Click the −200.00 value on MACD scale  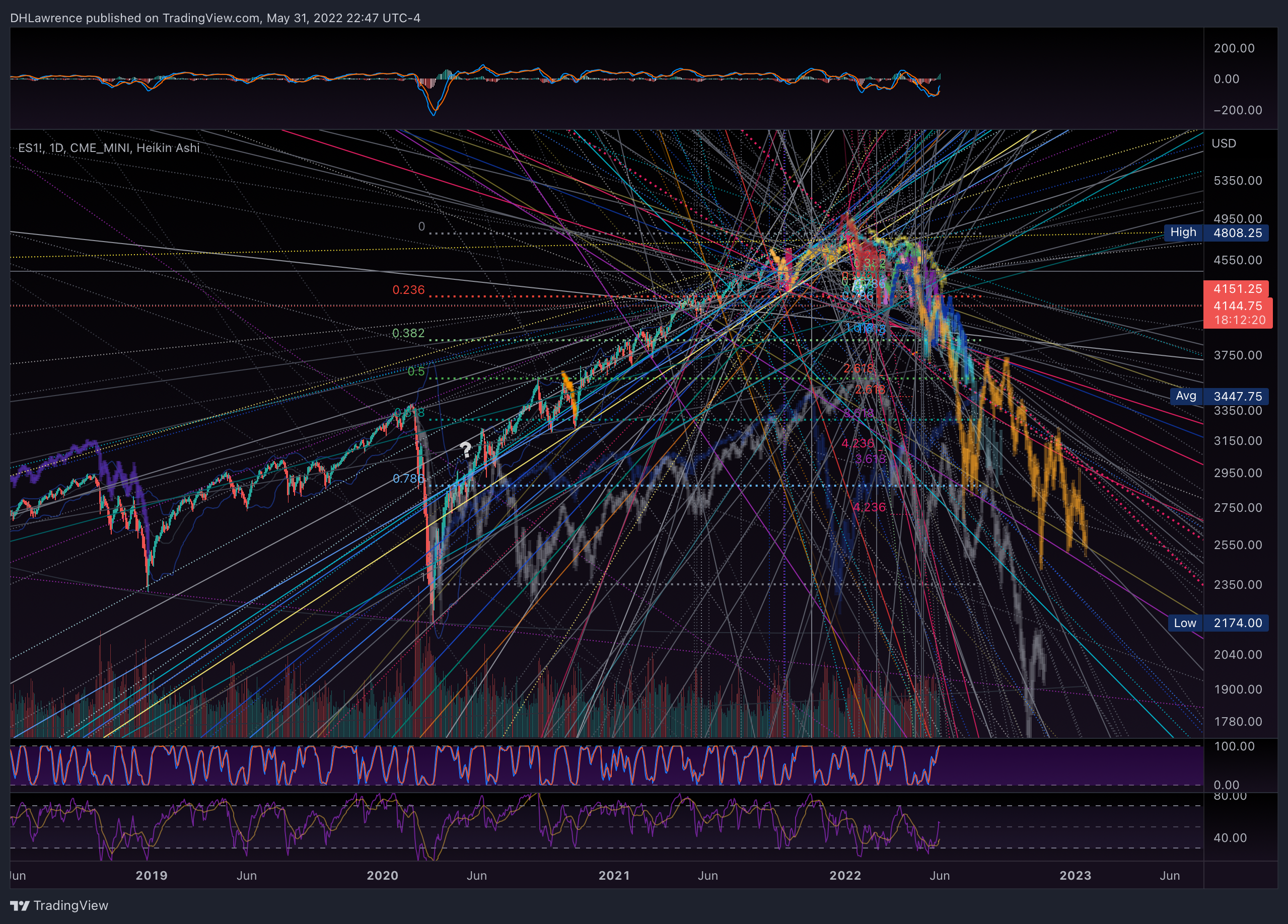[x=1238, y=110]
